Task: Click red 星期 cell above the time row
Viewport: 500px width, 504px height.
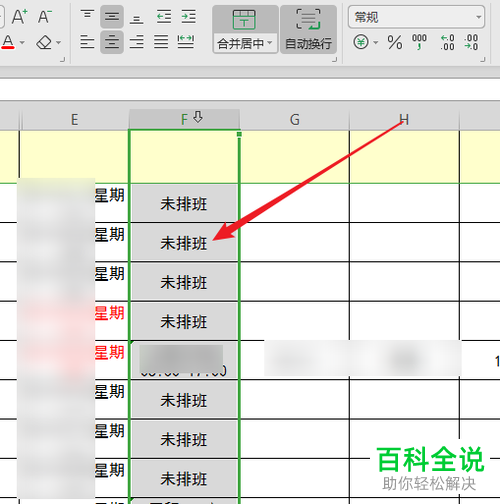Action: [x=109, y=313]
